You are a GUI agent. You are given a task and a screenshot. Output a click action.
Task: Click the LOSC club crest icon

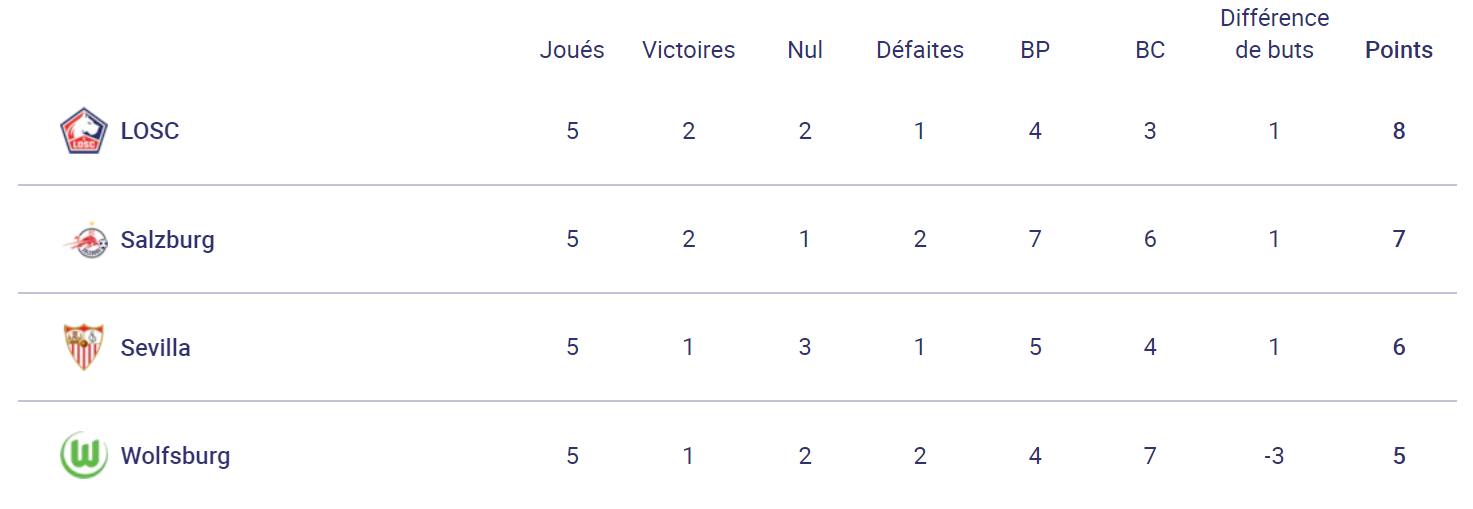(84, 131)
